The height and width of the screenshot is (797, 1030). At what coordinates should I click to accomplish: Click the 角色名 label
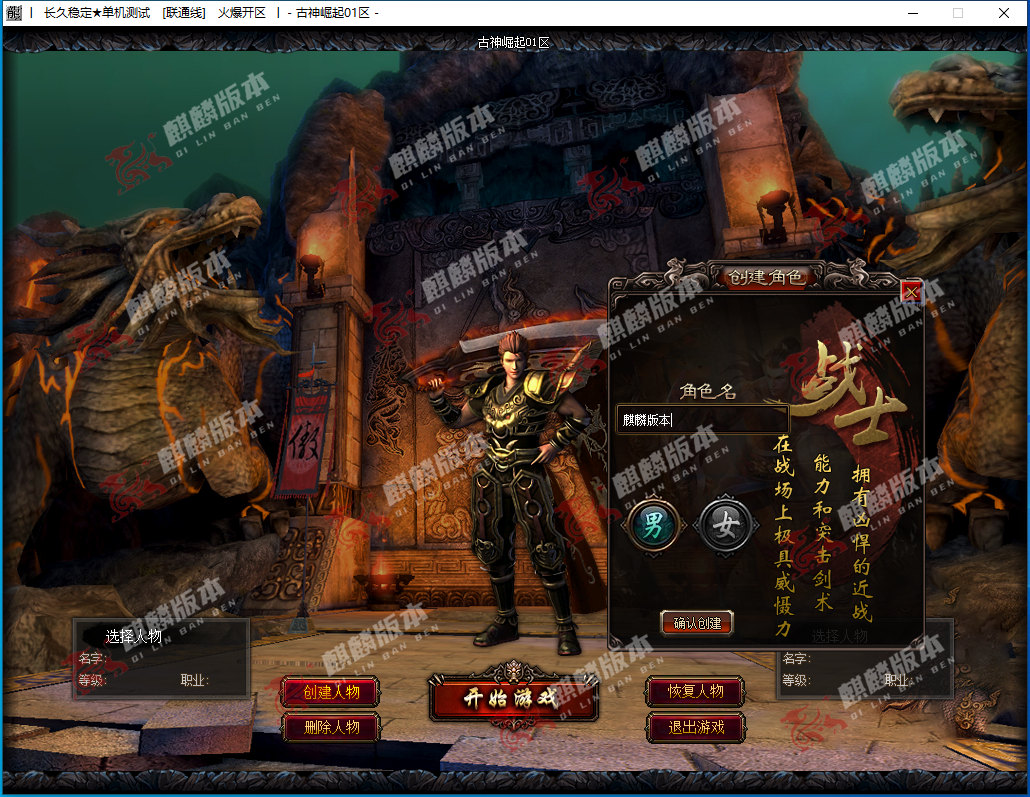[707, 391]
